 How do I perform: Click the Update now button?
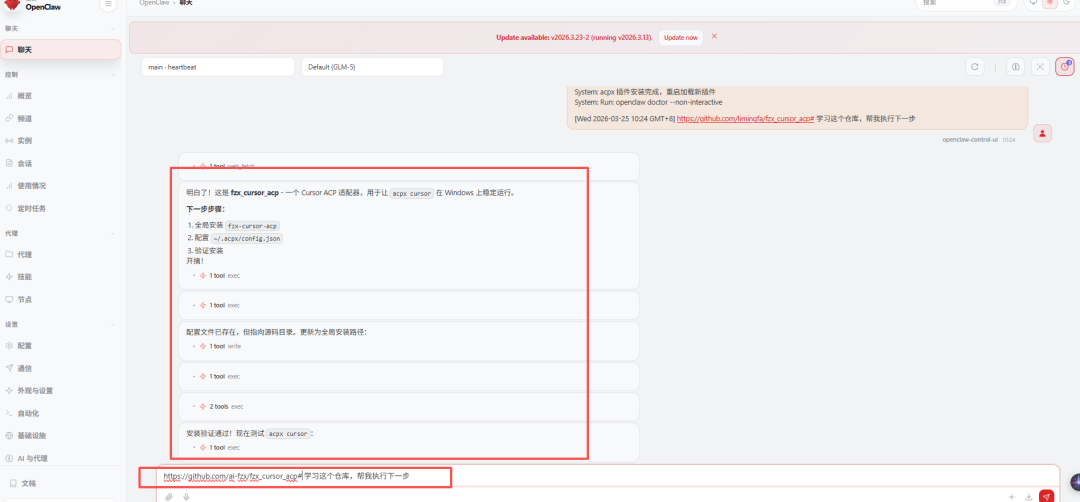point(681,37)
